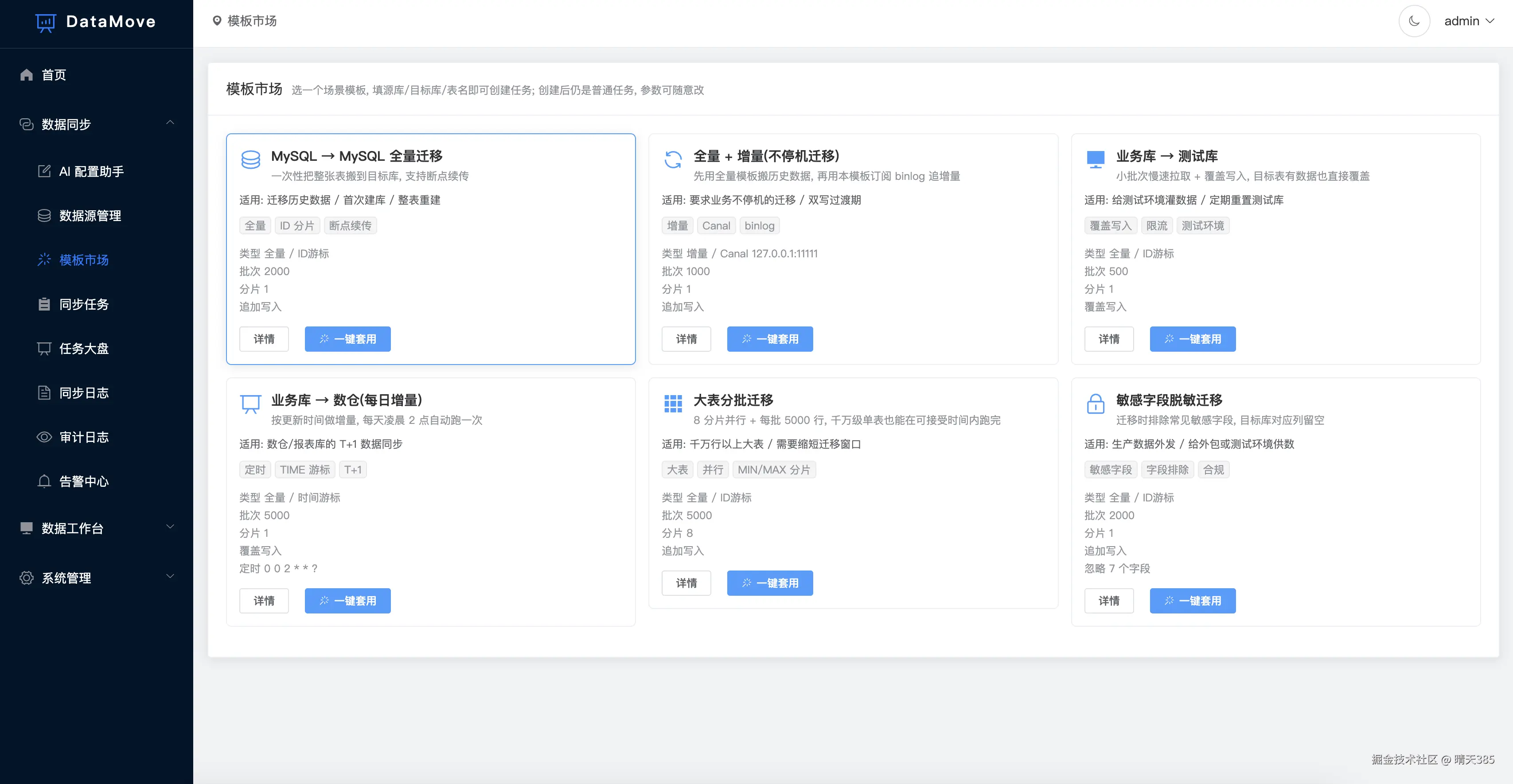This screenshot has width=1513, height=784.
Task: Toggle dark mode with moon icon
Action: pyautogui.click(x=1414, y=21)
